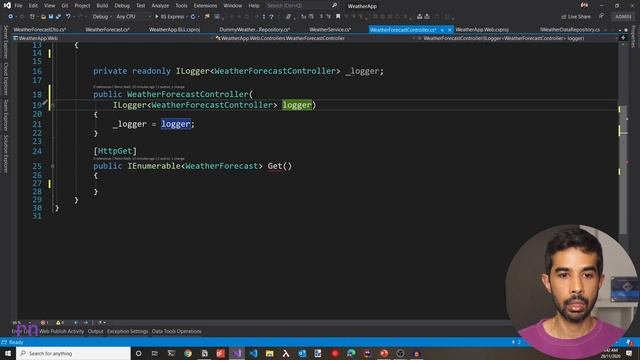Open the Tools menu
640x360 pixels.
[181, 6]
